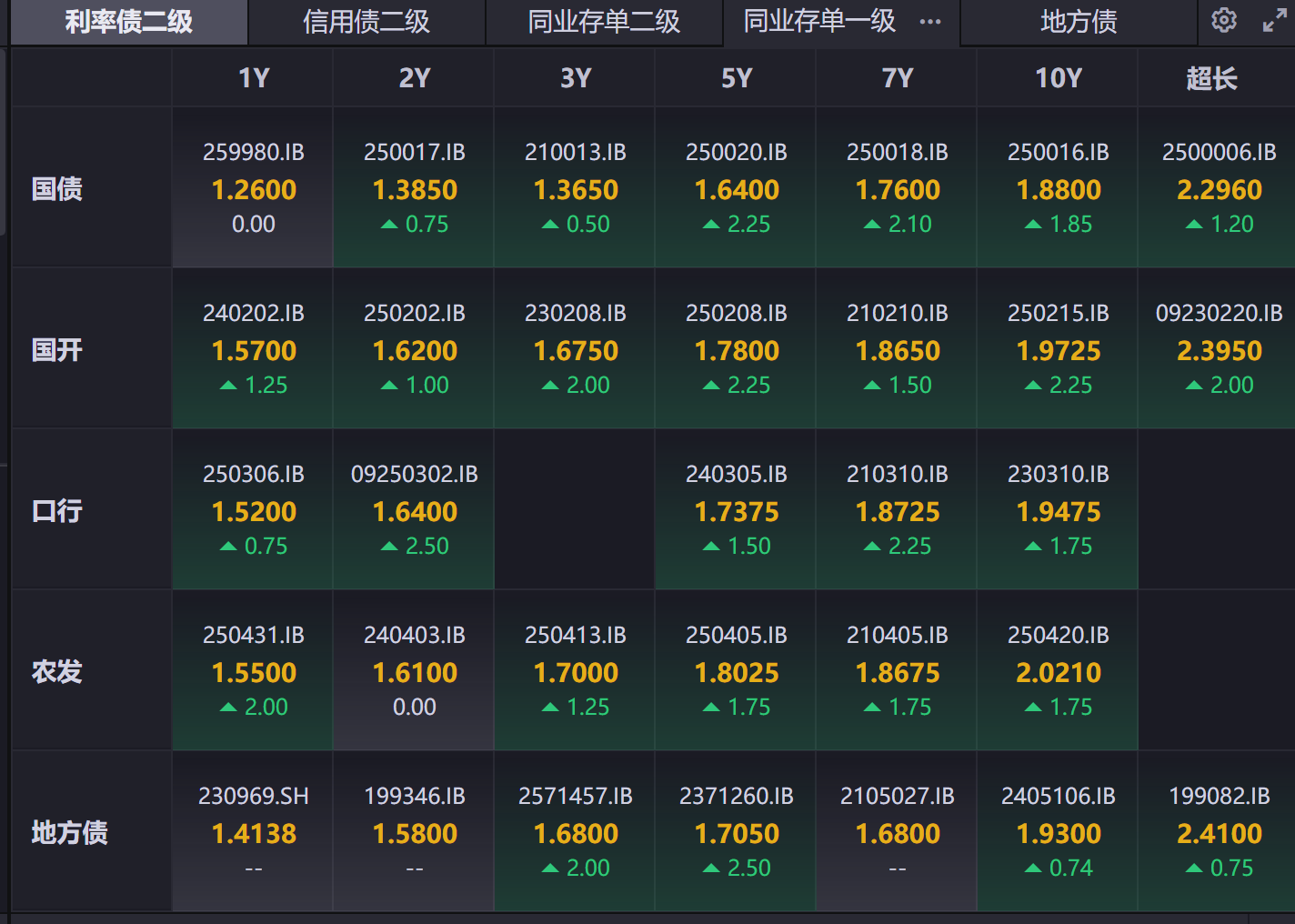Open the 地方债 tab

1079,22
